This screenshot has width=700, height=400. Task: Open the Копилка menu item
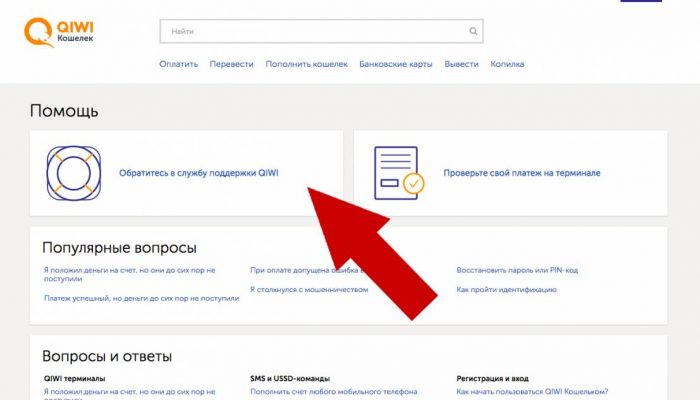507,64
